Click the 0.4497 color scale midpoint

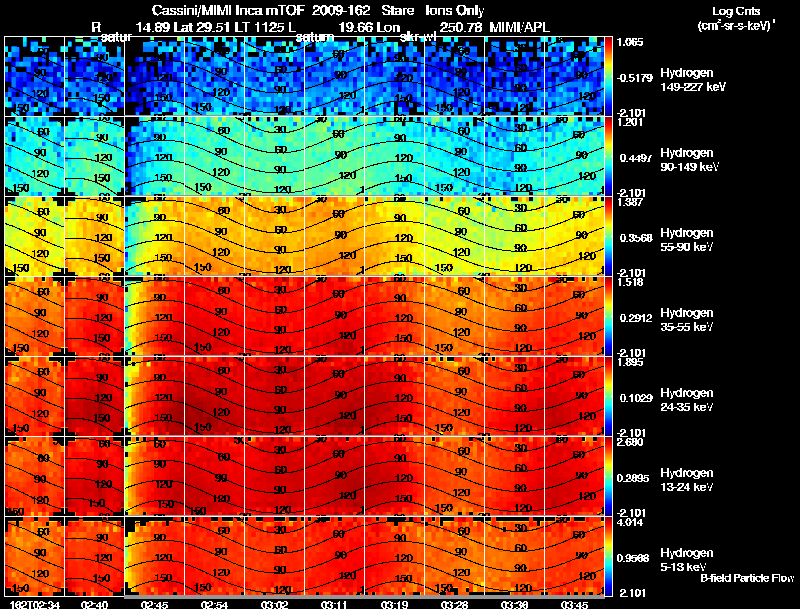click(x=636, y=158)
